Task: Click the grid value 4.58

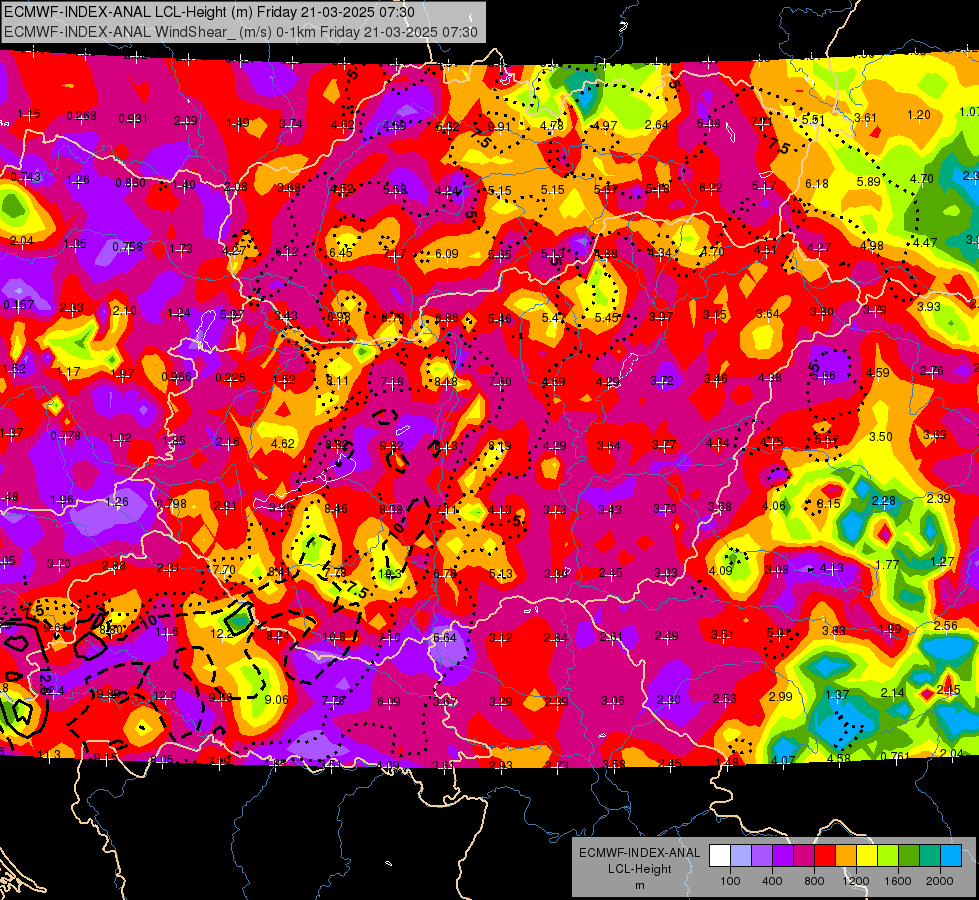Action: (x=839, y=758)
